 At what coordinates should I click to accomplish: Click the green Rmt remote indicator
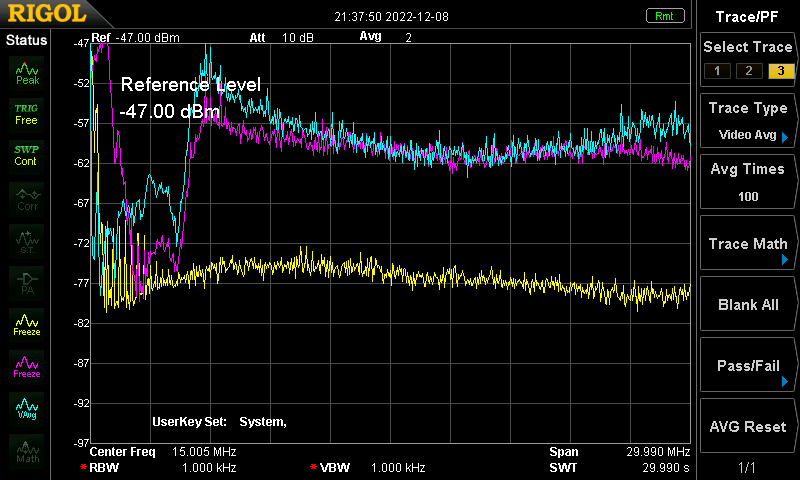pos(664,16)
